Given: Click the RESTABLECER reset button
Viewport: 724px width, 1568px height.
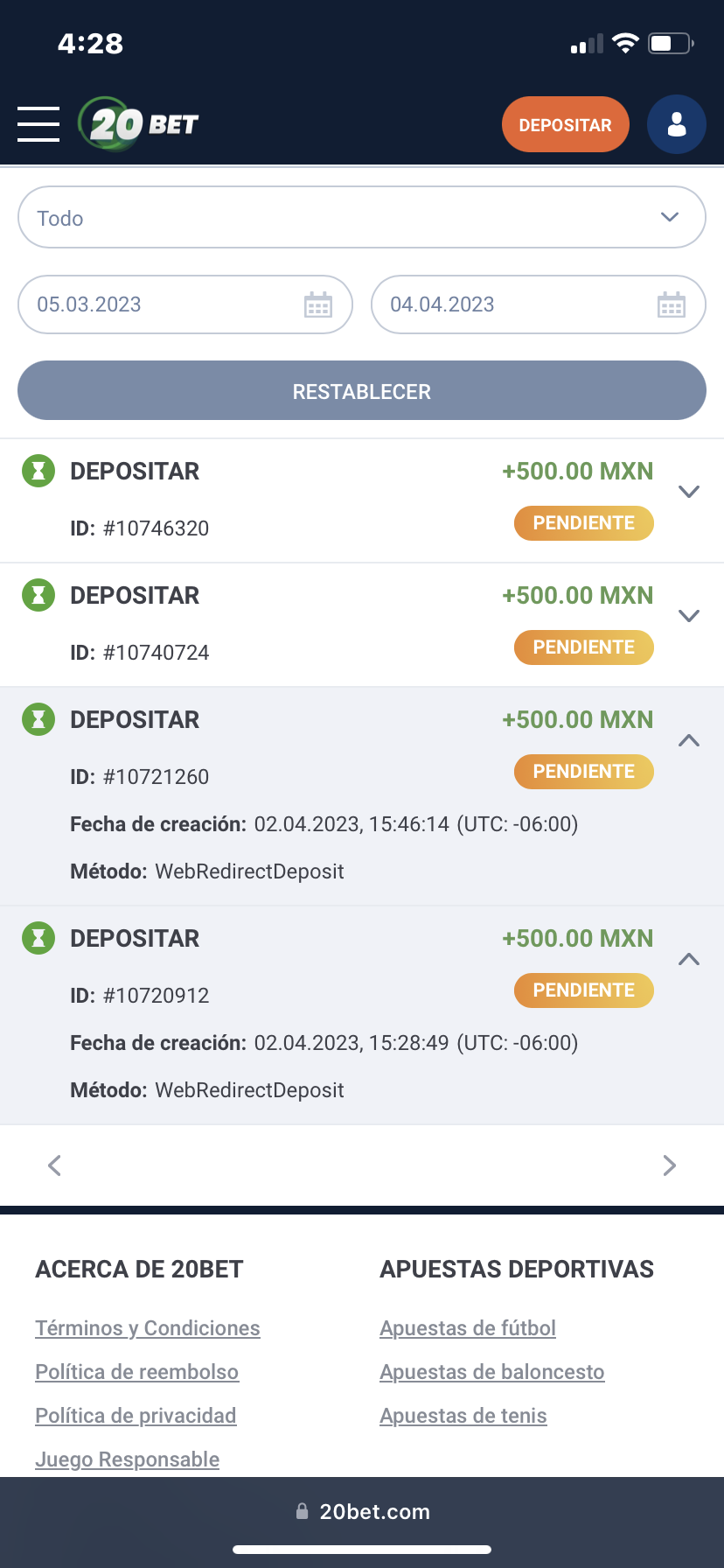Looking at the screenshot, I should [x=362, y=391].
